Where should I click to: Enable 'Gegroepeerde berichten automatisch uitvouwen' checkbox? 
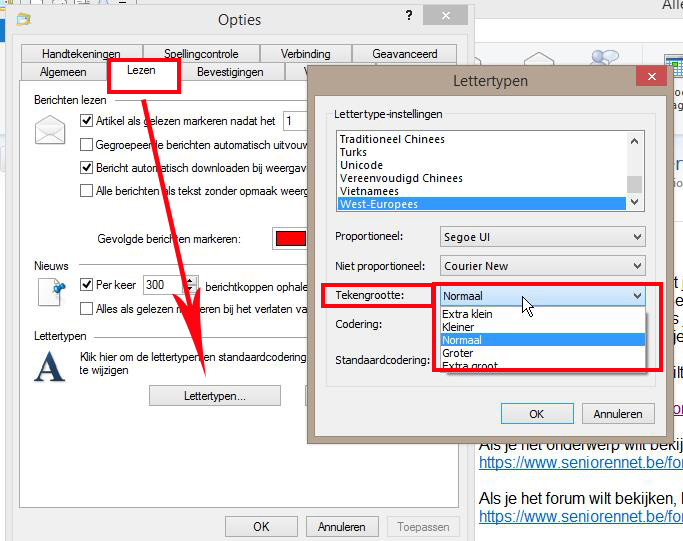[87, 144]
